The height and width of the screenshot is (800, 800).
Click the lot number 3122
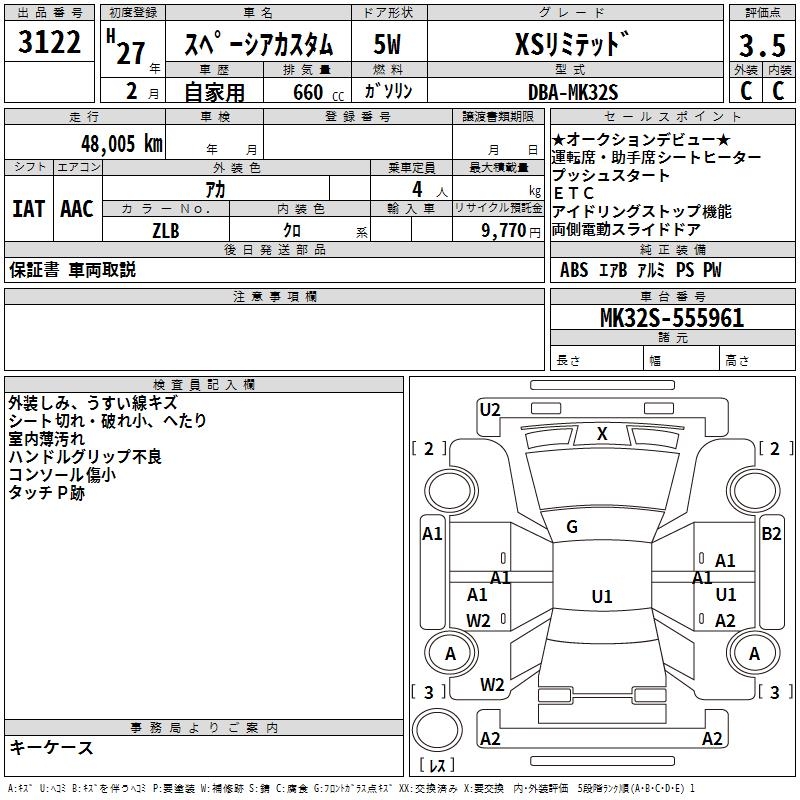tap(50, 45)
